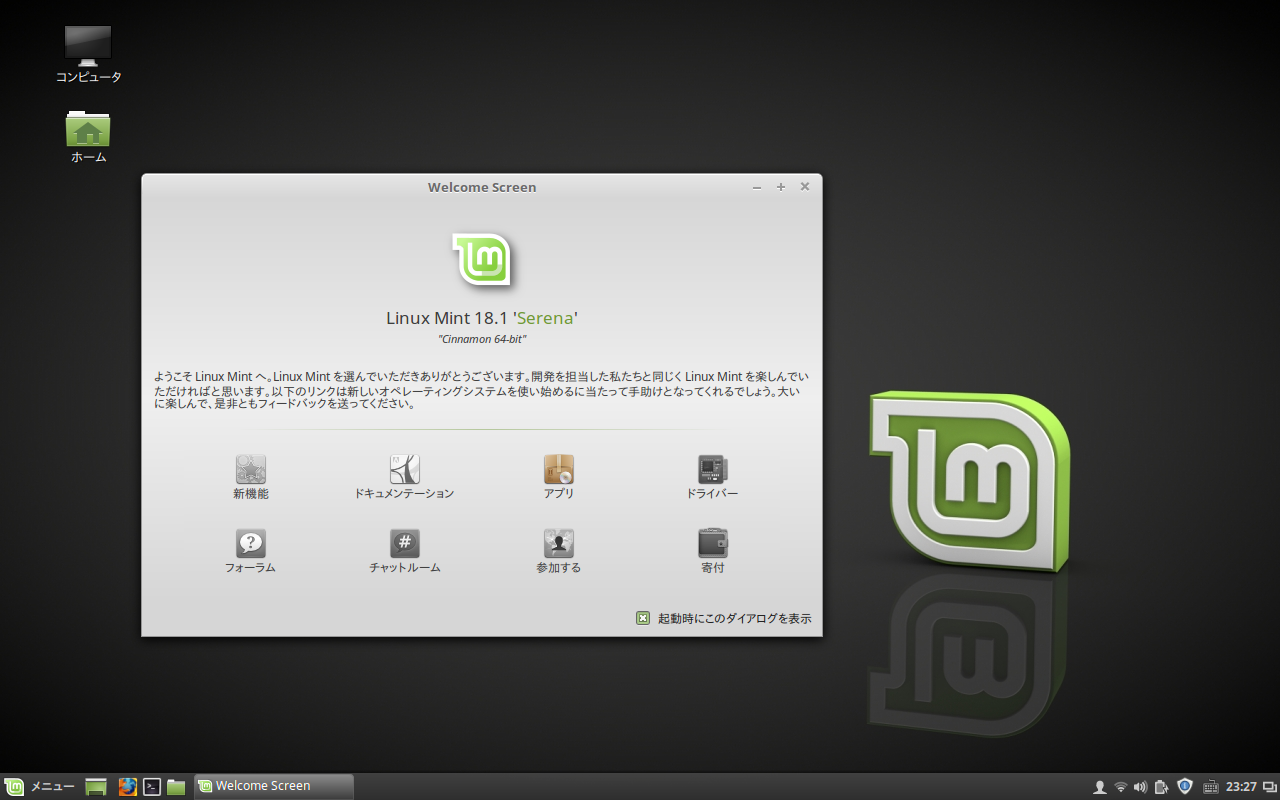Open the 寄付 donation wallet icon

coord(712,544)
